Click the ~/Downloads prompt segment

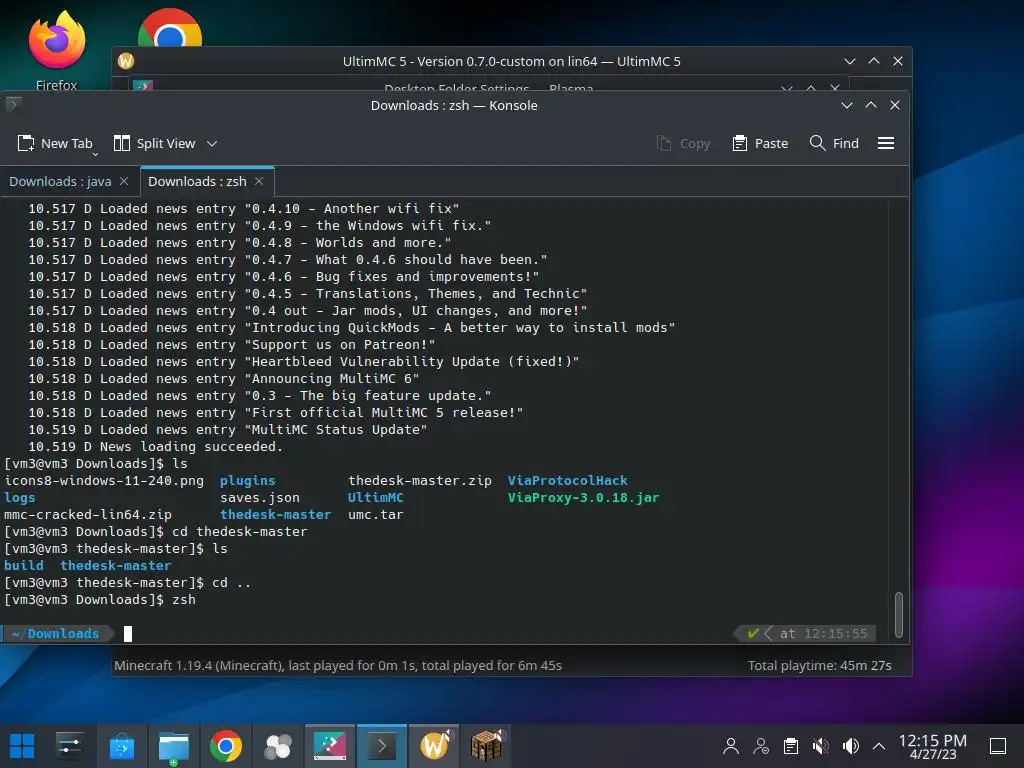pyautogui.click(x=56, y=633)
